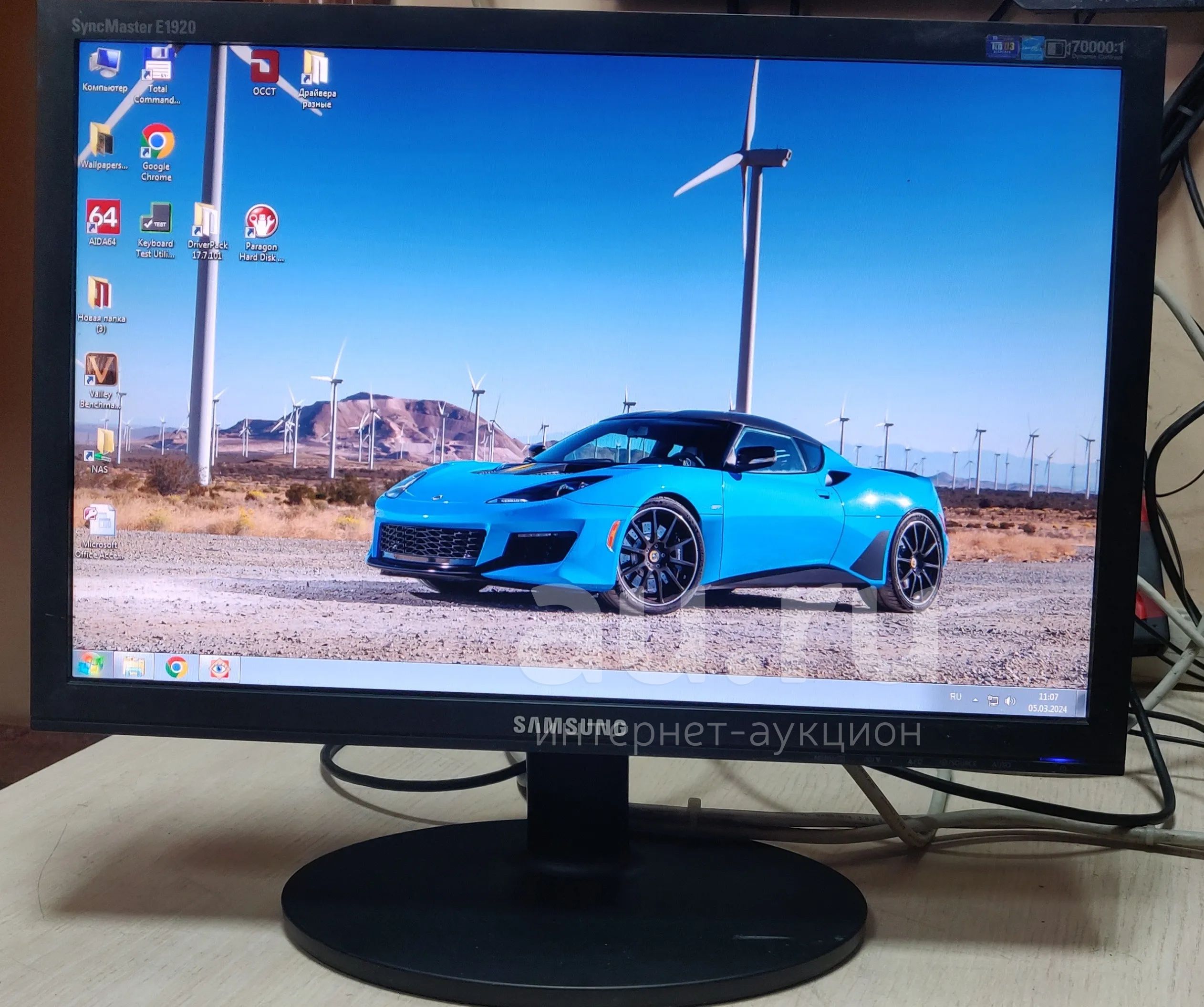Screen dimensions: 1204x1007
Task: Open the Компьютер desktop icon
Action: (105, 71)
